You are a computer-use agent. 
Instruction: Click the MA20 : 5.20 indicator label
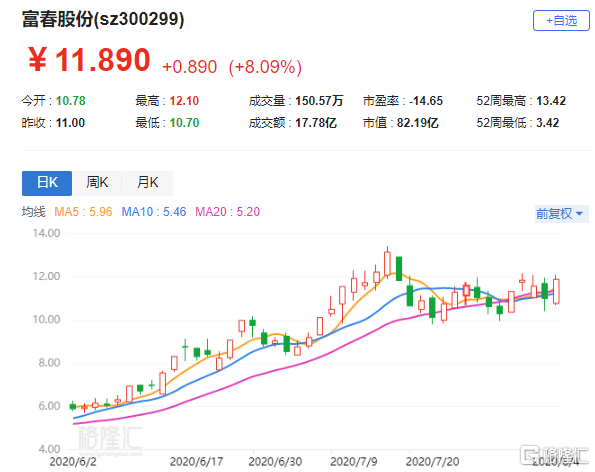coord(227,212)
